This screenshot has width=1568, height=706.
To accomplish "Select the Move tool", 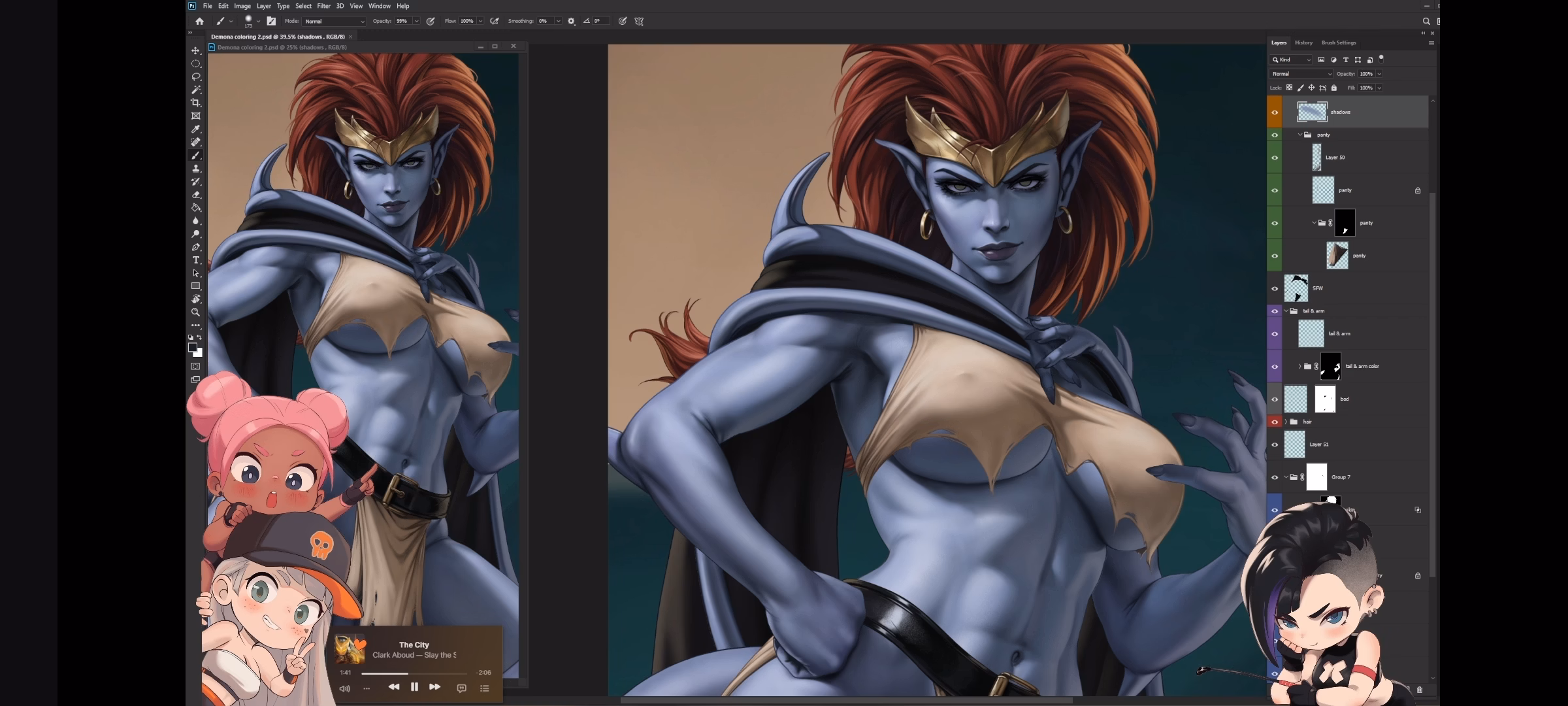I will (195, 50).
